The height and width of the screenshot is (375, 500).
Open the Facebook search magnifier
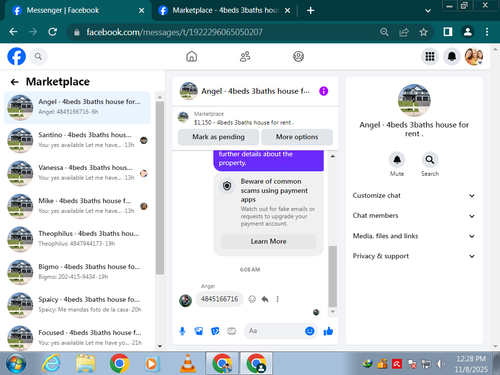(x=38, y=57)
